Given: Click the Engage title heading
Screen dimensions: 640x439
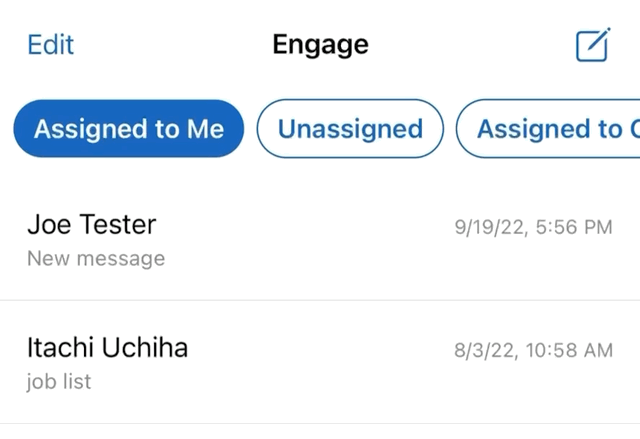Looking at the screenshot, I should tap(320, 45).
